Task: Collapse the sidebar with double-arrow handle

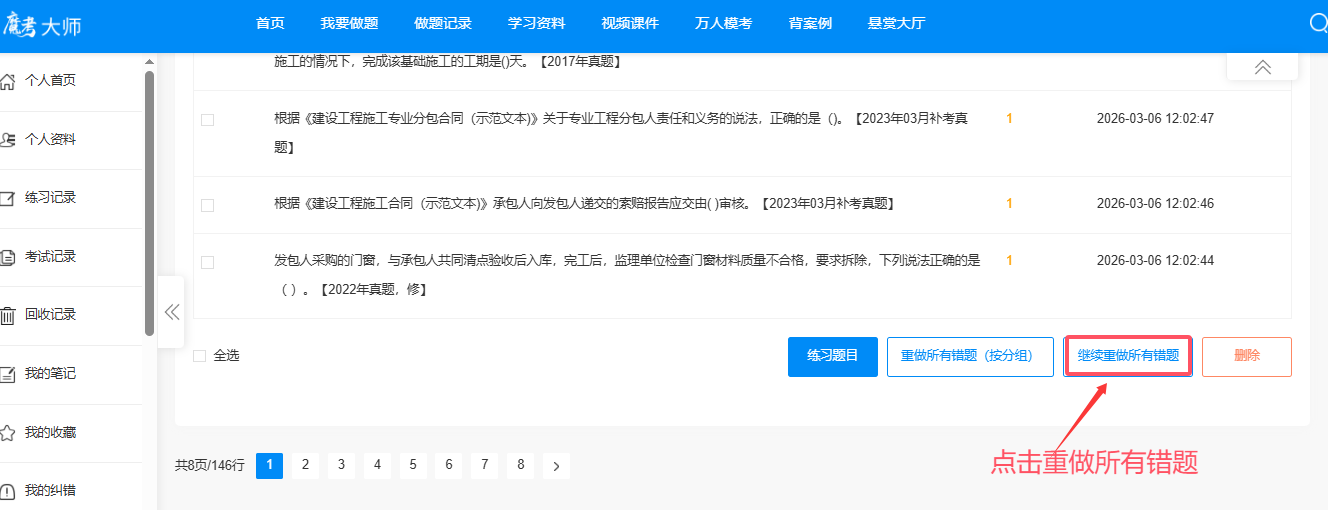Action: [171, 311]
